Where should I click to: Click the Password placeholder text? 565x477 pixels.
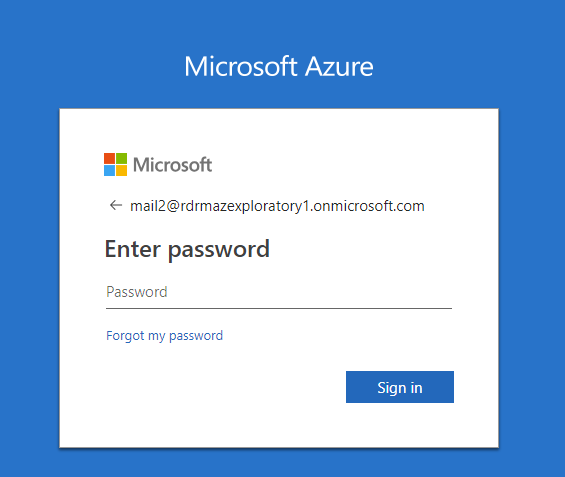(x=137, y=292)
